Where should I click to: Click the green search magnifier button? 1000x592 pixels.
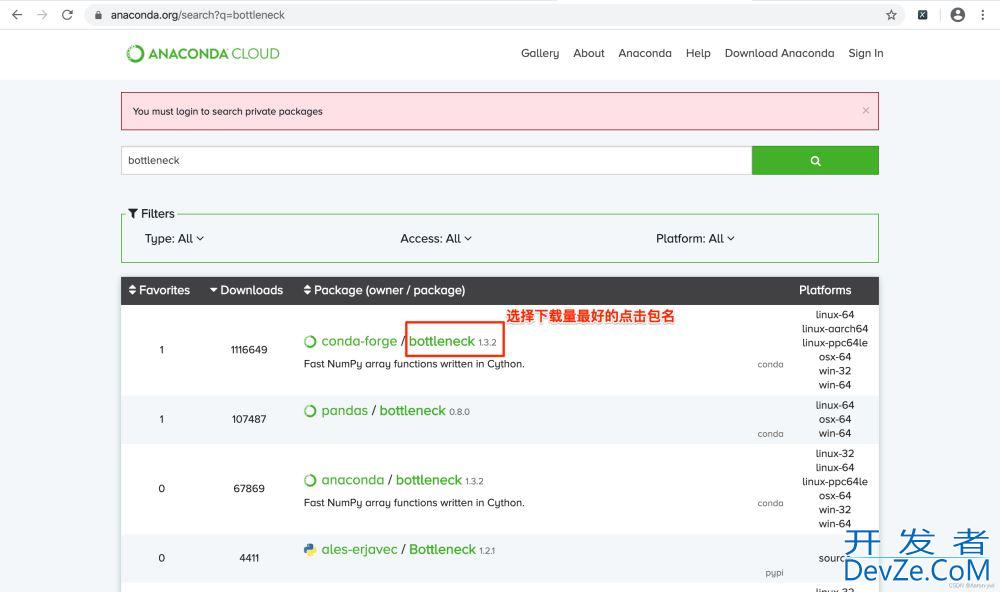(x=815, y=160)
